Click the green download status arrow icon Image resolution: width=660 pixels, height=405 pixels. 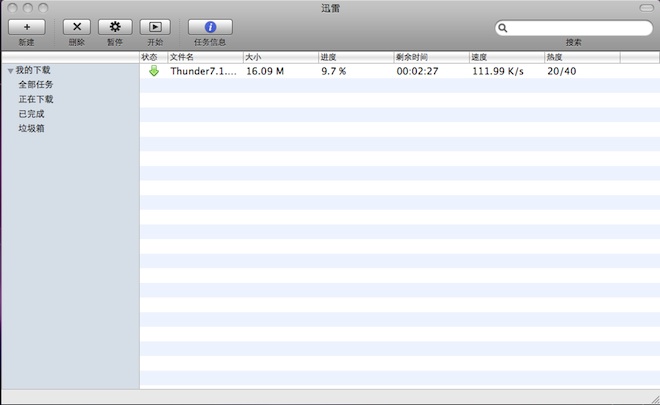point(154,71)
